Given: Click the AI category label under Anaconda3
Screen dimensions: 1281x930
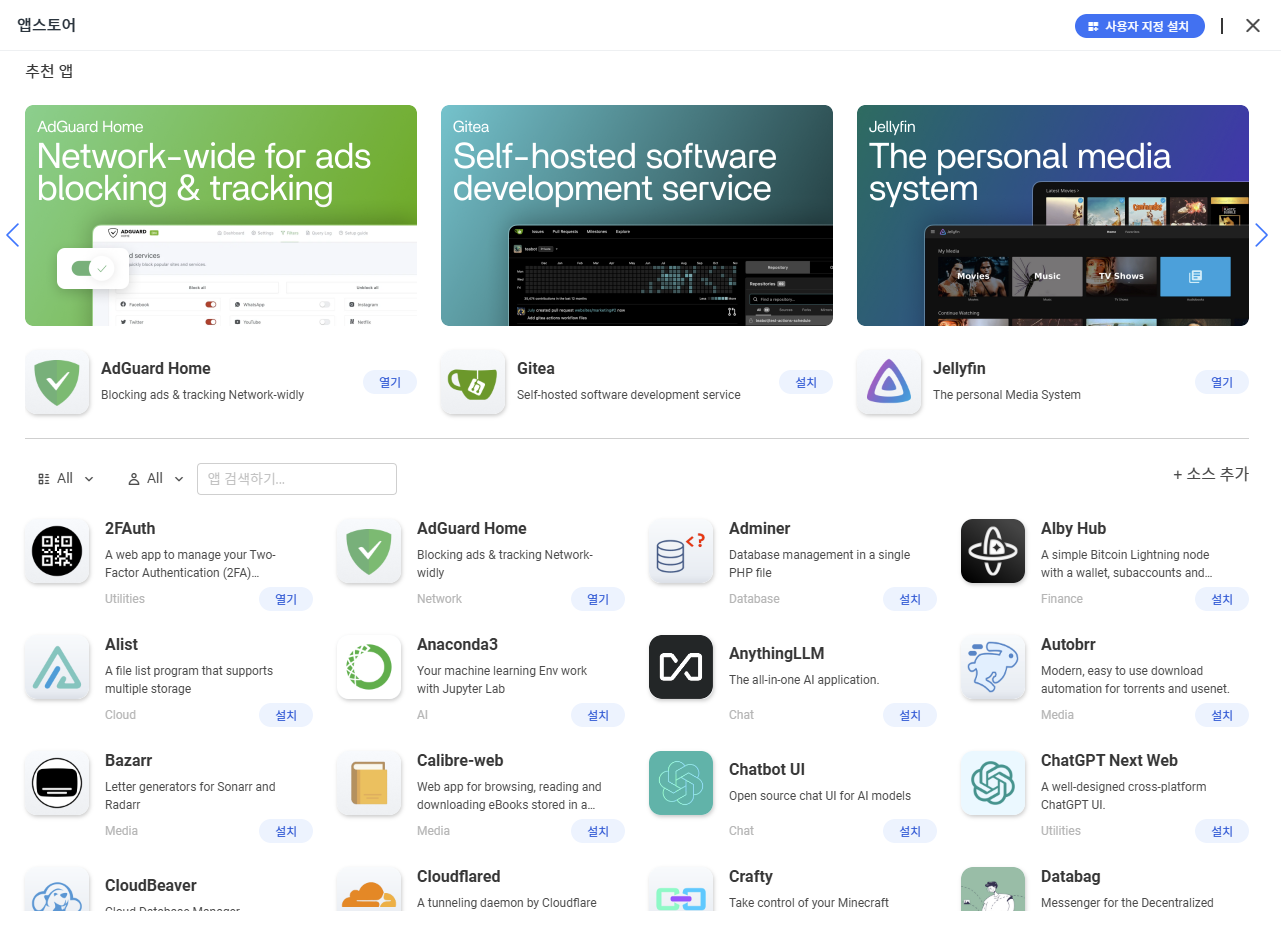Looking at the screenshot, I should point(422,715).
